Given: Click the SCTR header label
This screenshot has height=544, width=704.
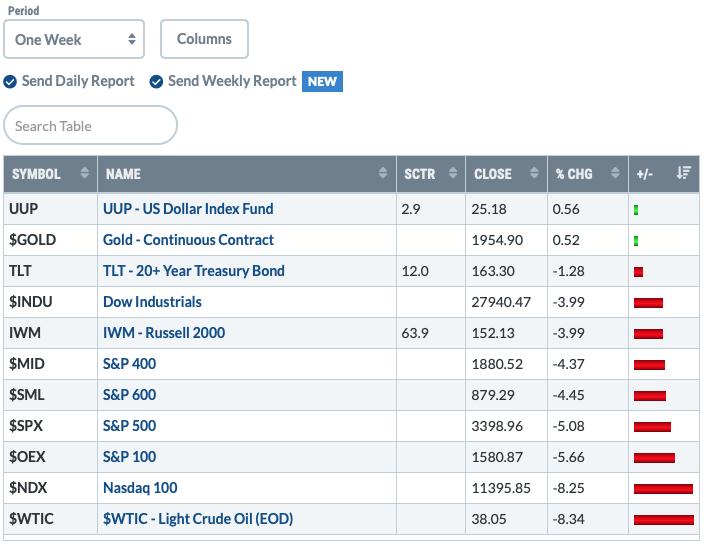Looking at the screenshot, I should pos(419,174).
